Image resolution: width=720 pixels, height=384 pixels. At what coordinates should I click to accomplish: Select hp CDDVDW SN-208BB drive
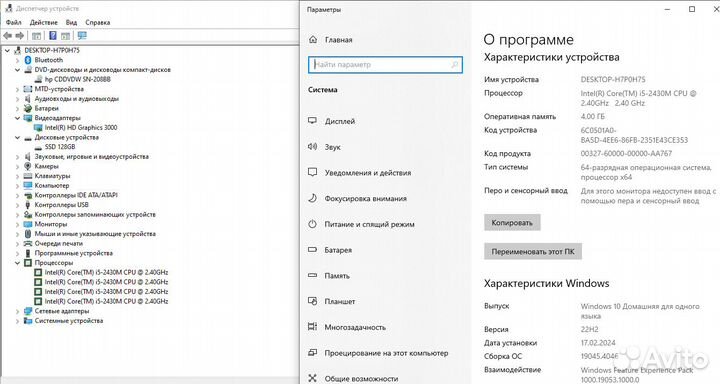78,79
